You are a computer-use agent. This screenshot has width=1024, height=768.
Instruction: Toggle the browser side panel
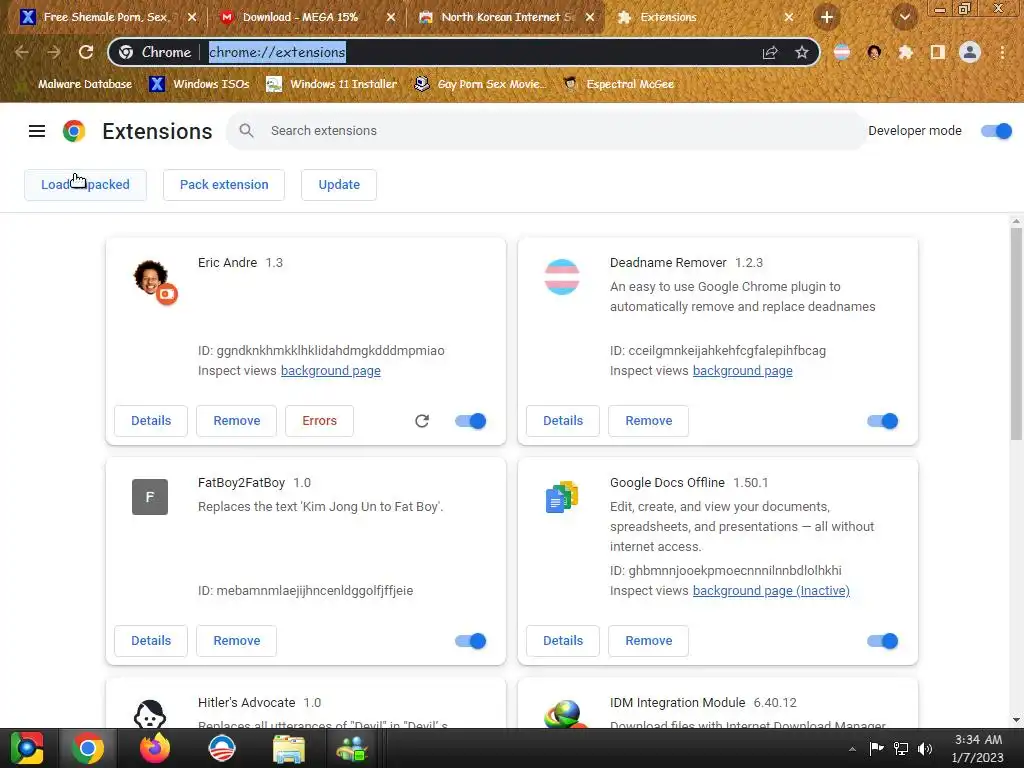938,52
